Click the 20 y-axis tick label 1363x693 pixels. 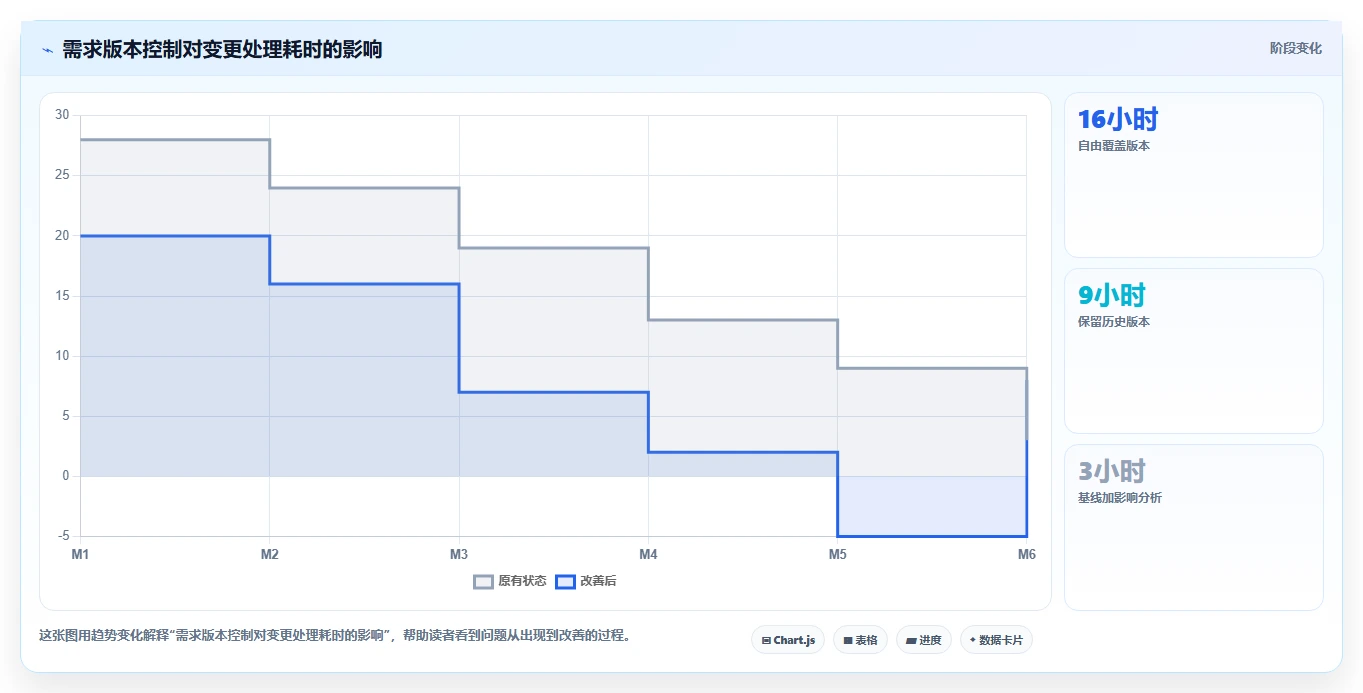pyautogui.click(x=62, y=236)
